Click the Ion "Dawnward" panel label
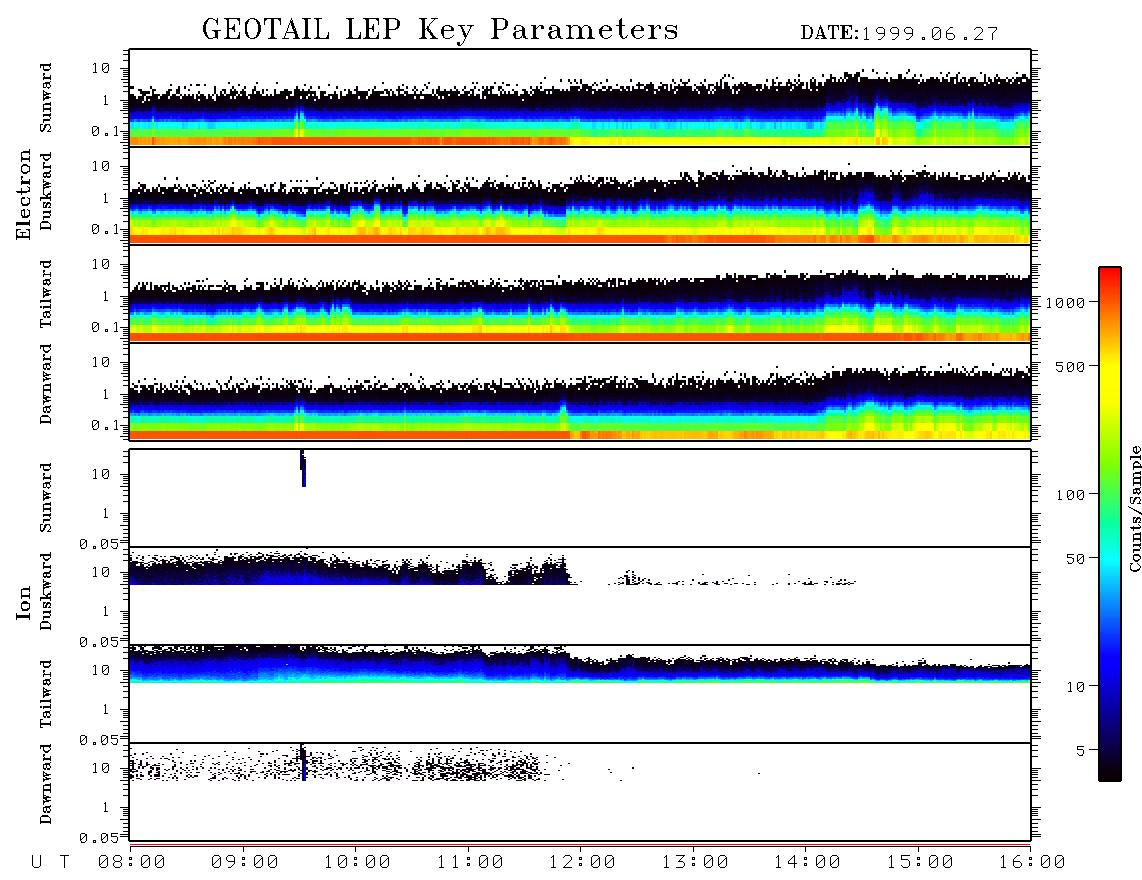This screenshot has height=880, width=1142. [46, 784]
